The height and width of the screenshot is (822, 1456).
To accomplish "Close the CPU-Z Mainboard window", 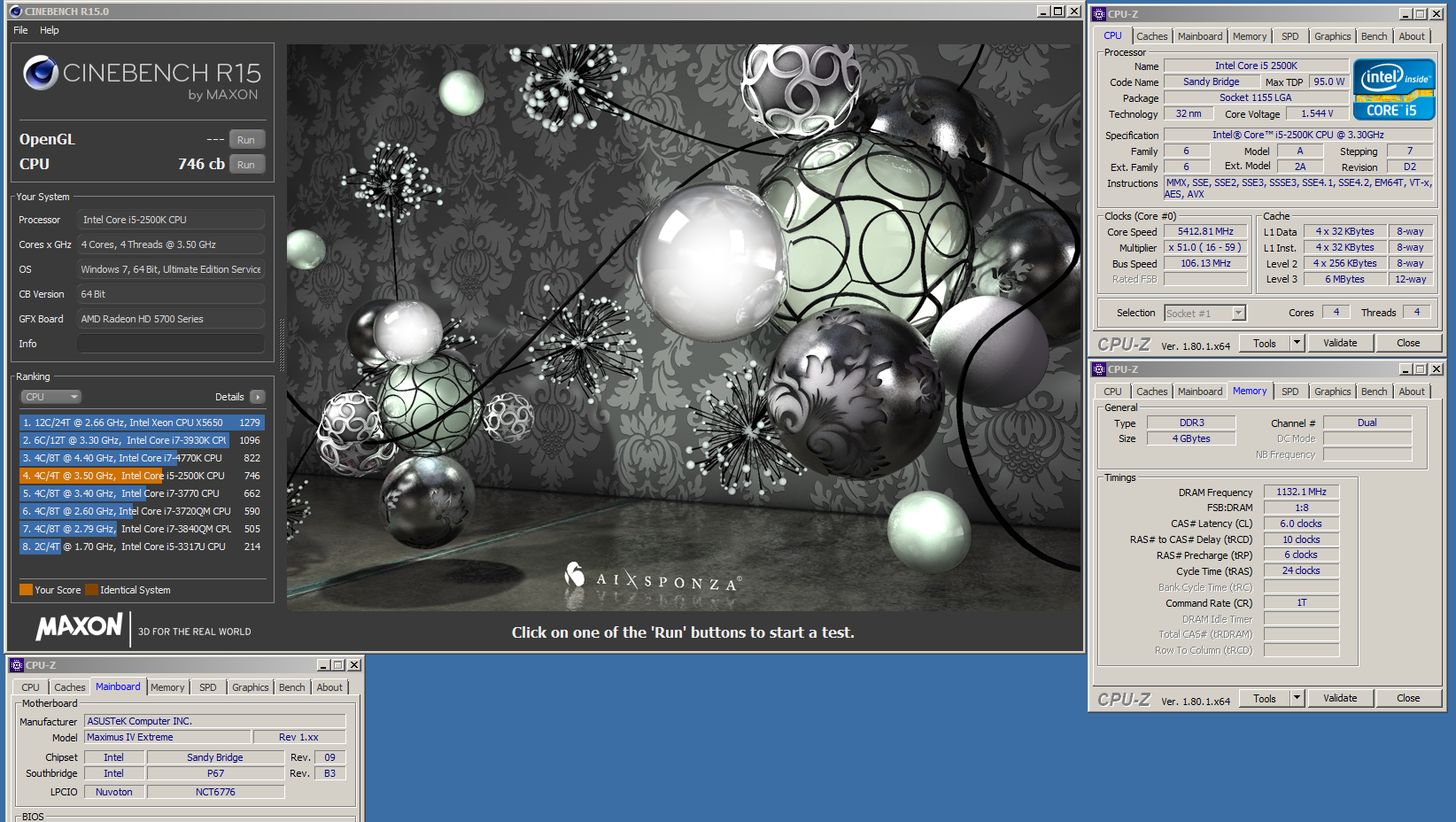I will 354,665.
